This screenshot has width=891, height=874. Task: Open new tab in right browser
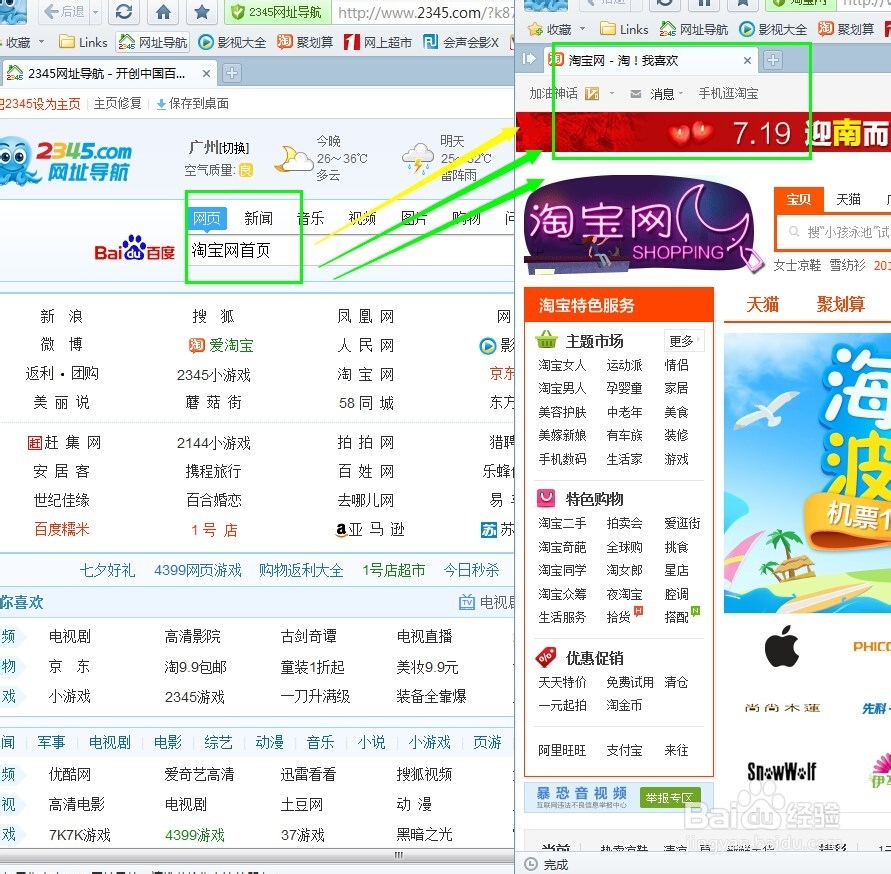773,60
